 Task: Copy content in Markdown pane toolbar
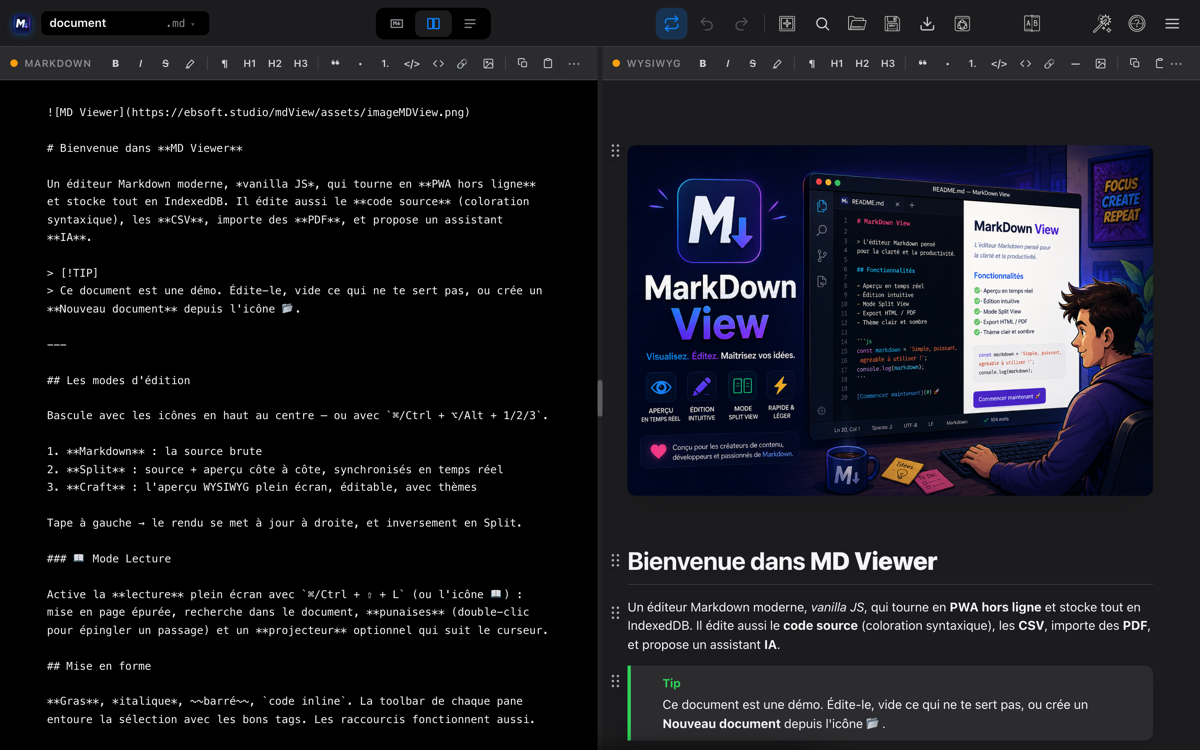pos(522,64)
